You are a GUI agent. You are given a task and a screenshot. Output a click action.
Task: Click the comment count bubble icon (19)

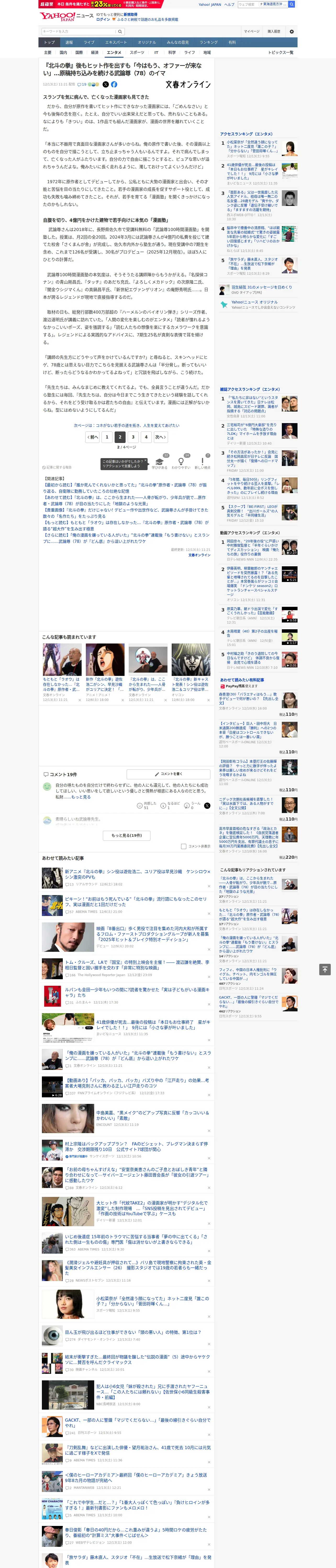coord(82,85)
